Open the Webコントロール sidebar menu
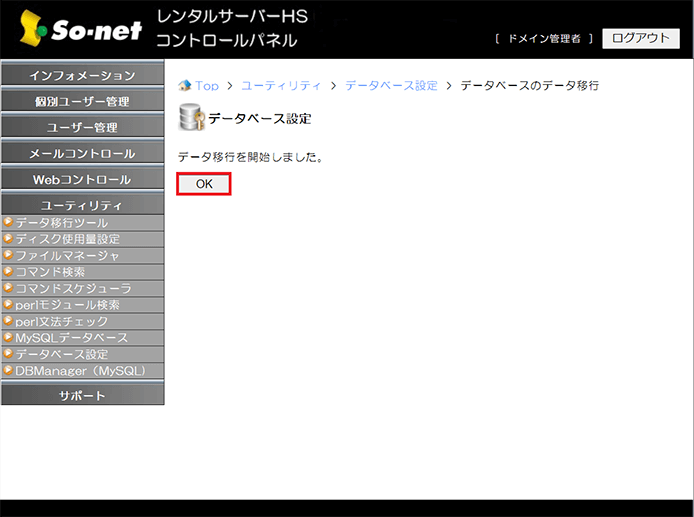The height and width of the screenshot is (517, 694). 82,180
